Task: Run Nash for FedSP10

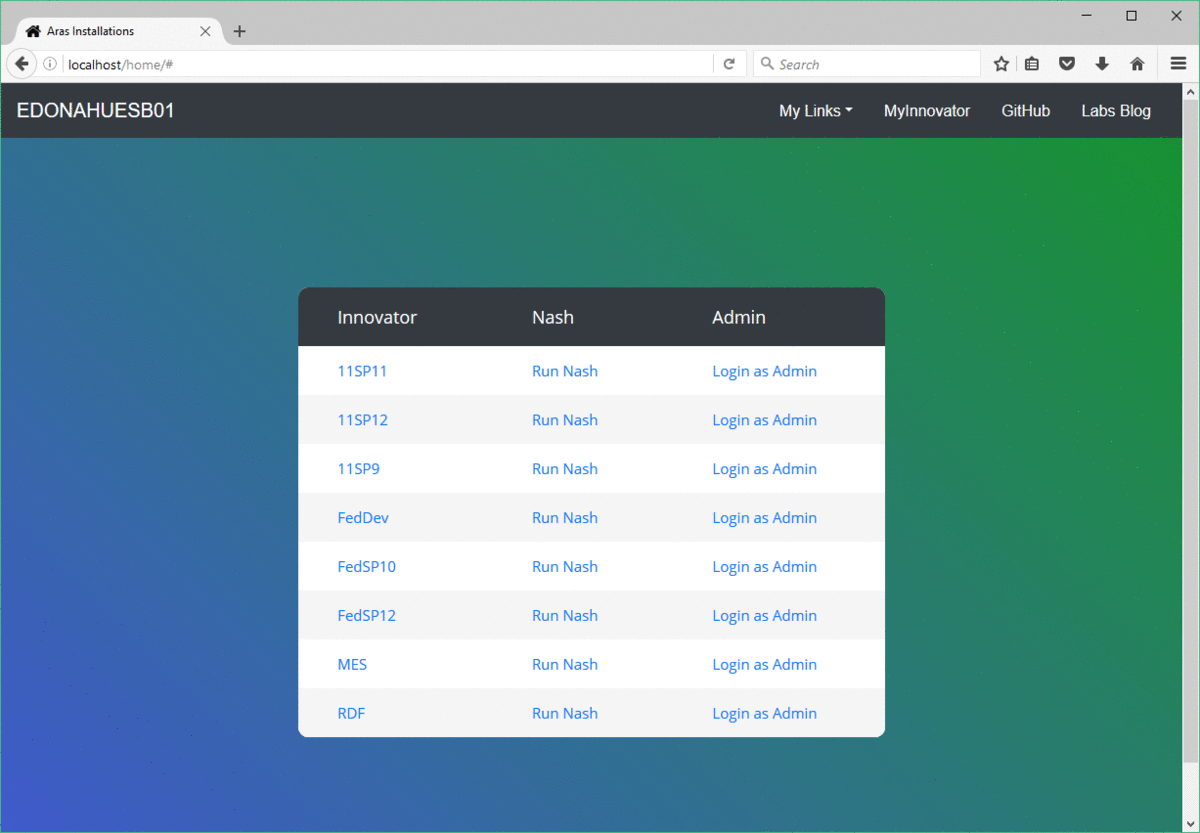Action: (x=565, y=567)
